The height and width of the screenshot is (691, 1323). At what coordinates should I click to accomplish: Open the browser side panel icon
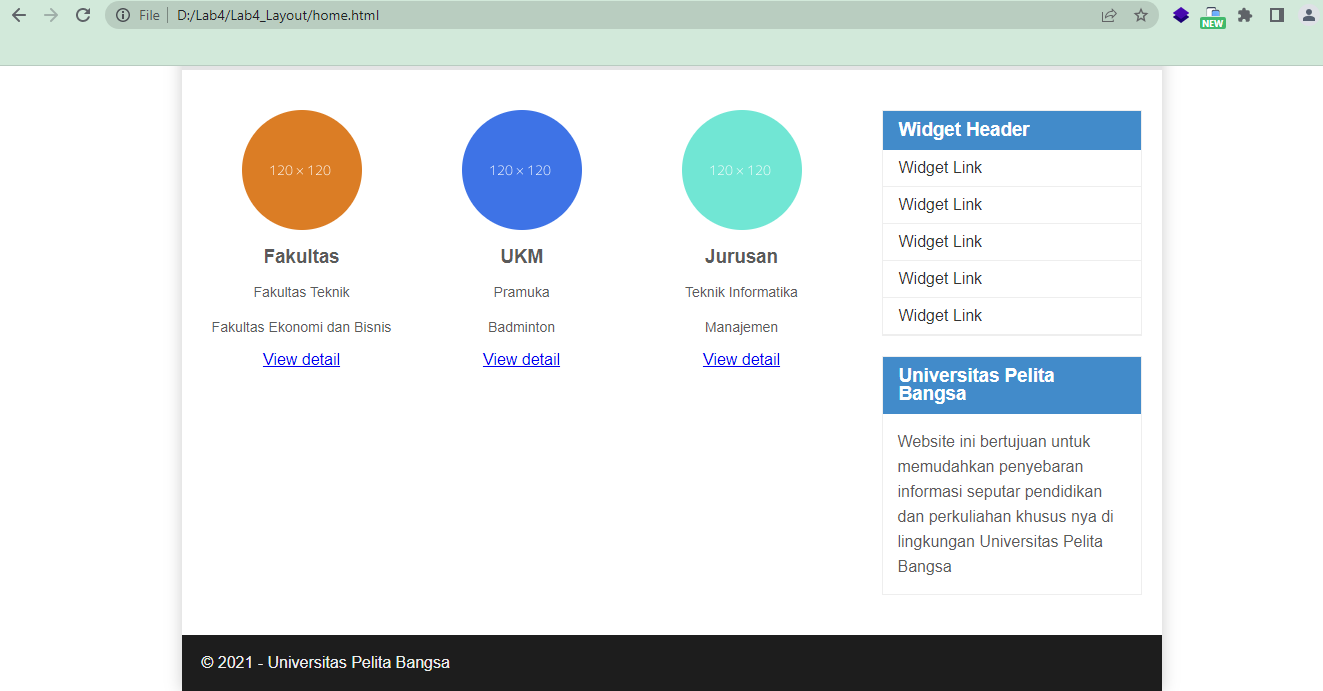(x=1276, y=15)
